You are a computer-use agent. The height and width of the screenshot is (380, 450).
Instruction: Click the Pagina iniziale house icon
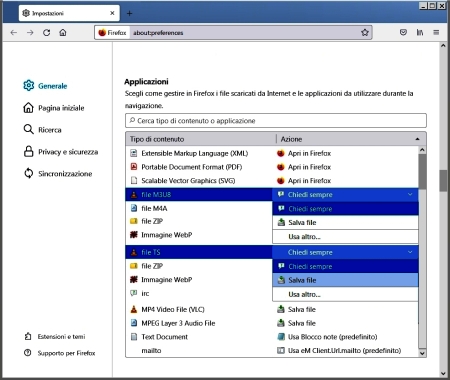tap(28, 108)
